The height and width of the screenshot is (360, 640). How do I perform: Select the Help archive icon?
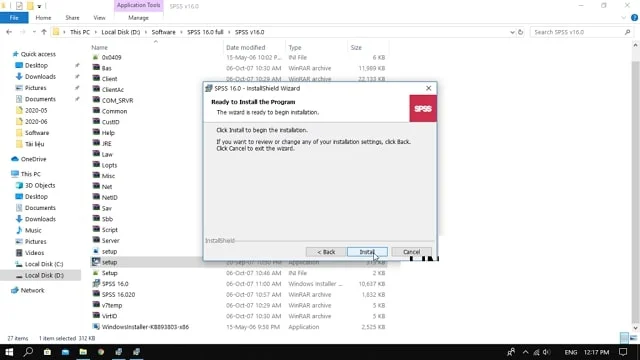point(96,132)
